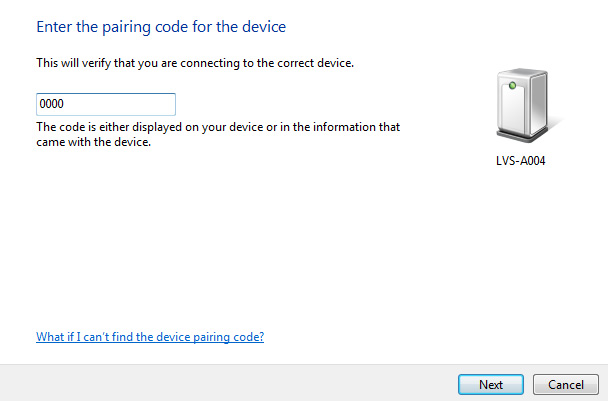Cancel the device pairing dialog
The image size is (608, 401).
pos(566,384)
